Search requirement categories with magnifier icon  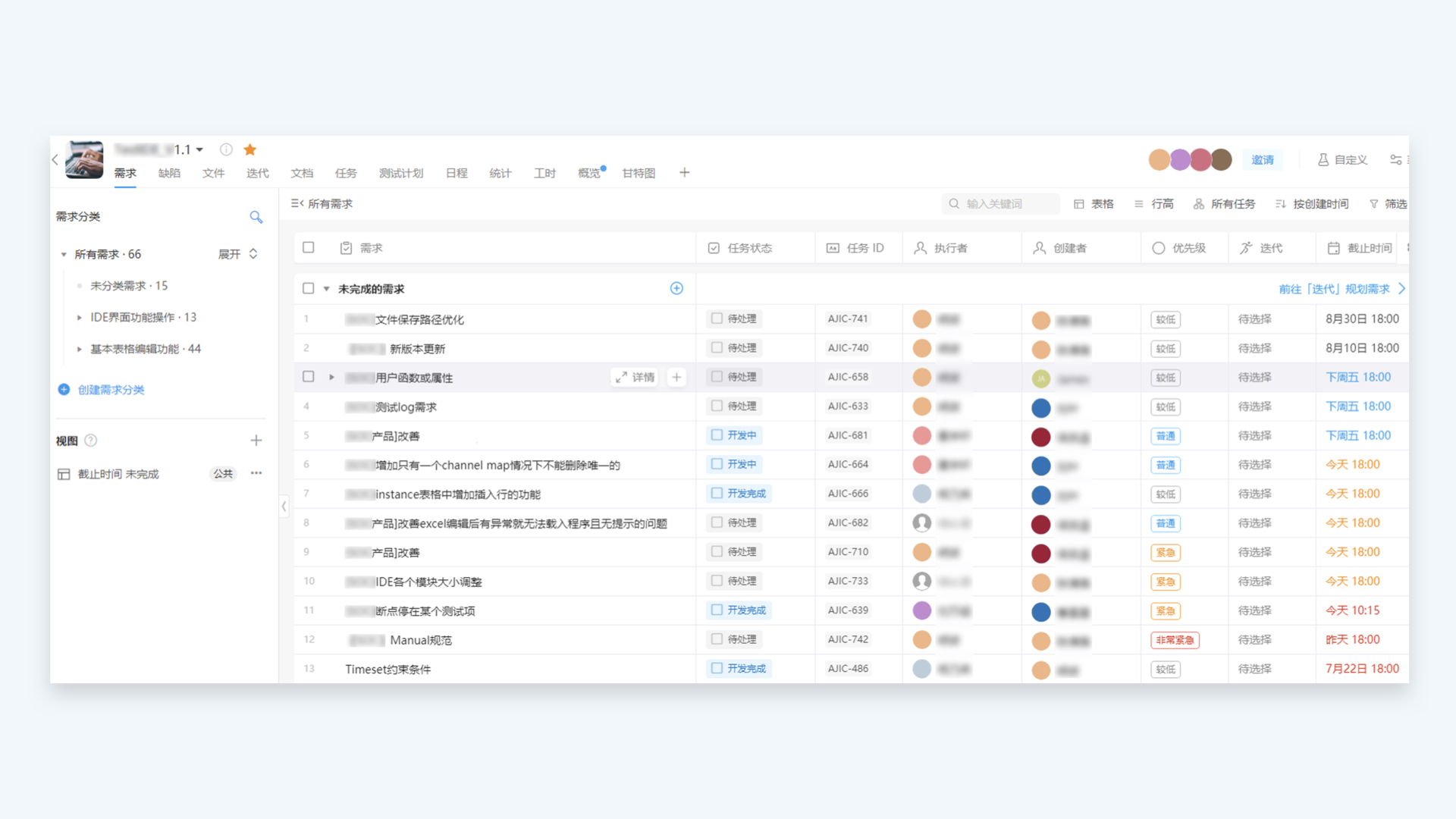(x=256, y=217)
